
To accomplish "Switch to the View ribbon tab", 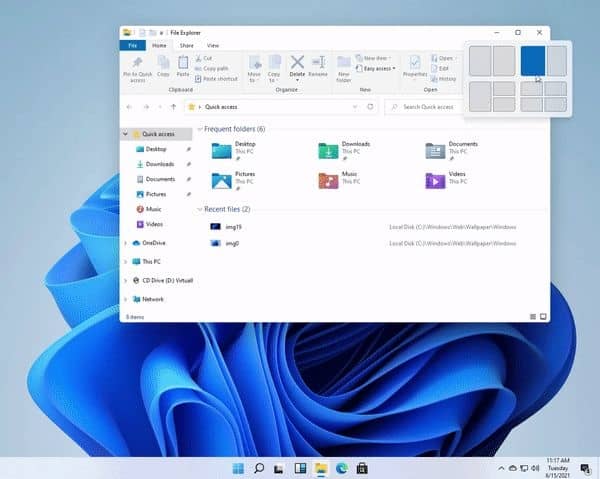I will (x=213, y=45).
